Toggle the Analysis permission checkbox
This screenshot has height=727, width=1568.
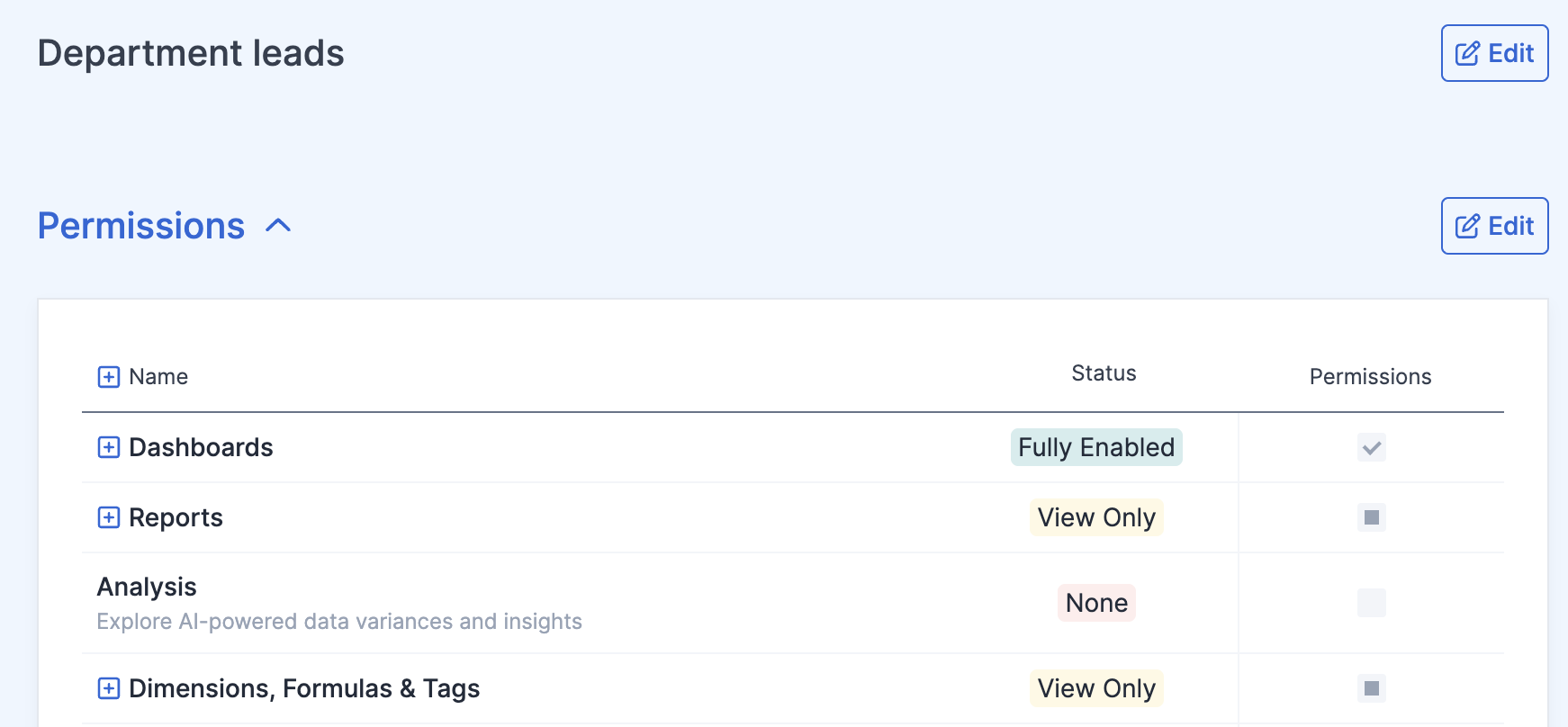1372,603
